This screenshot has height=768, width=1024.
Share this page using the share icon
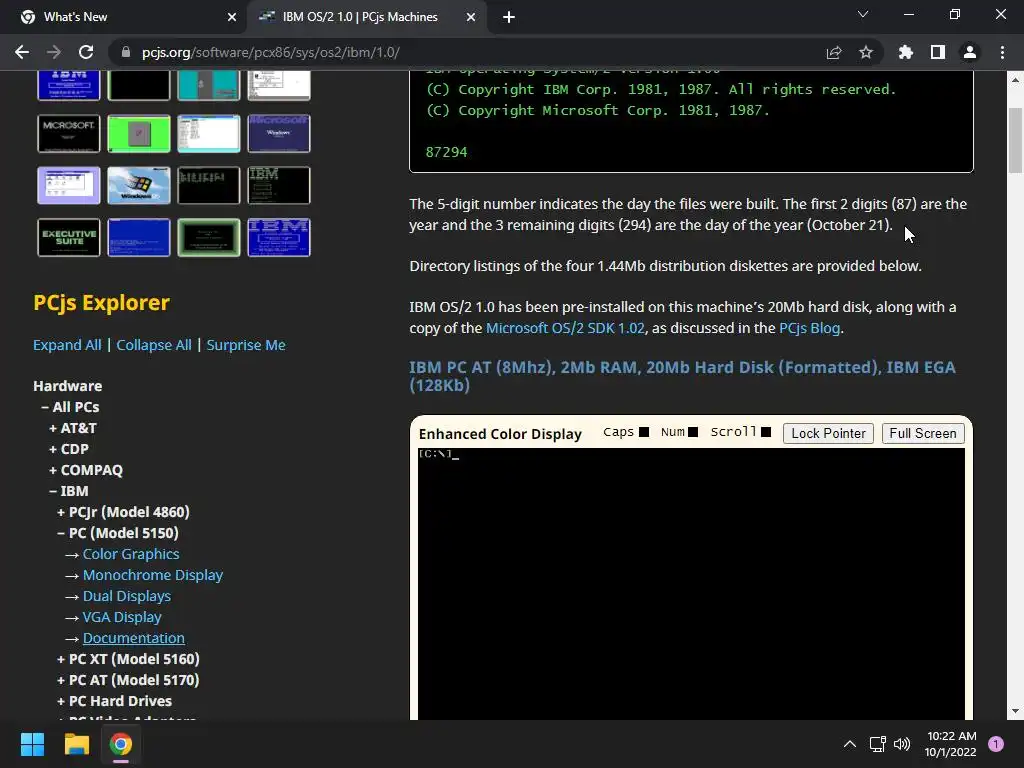pos(834,52)
